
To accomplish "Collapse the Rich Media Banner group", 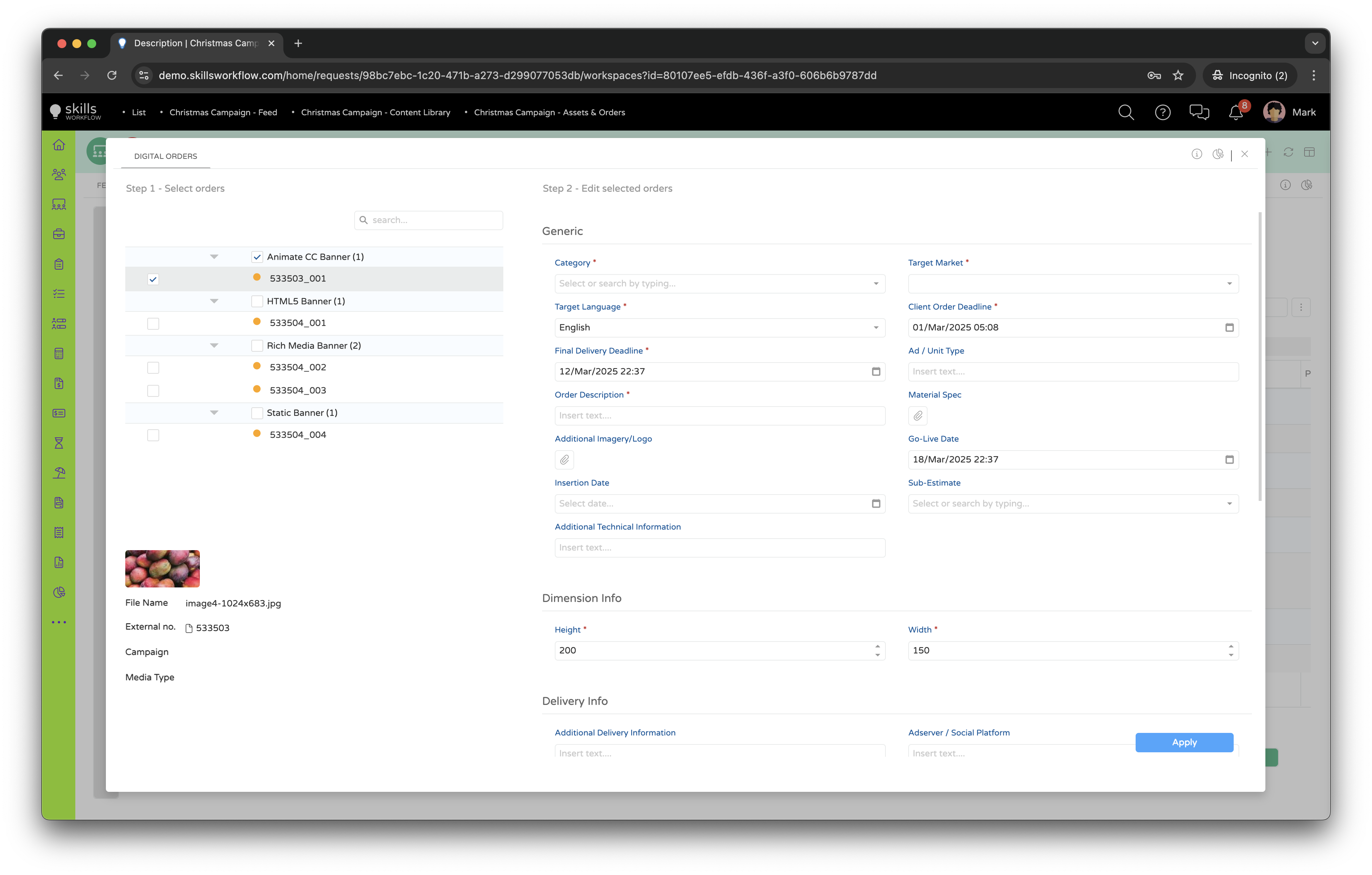I will pyautogui.click(x=214, y=346).
